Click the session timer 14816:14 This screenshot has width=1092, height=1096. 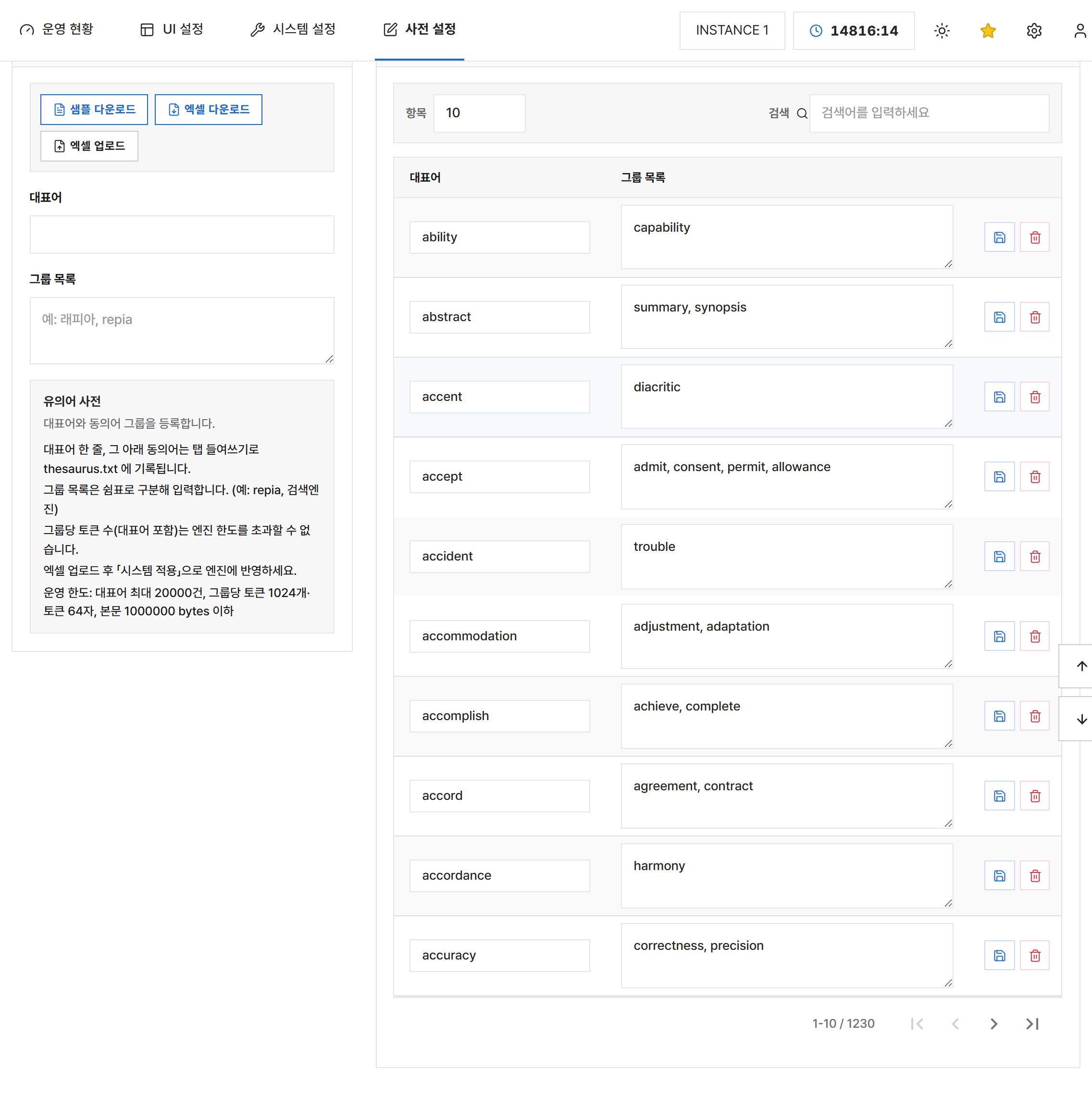click(853, 31)
